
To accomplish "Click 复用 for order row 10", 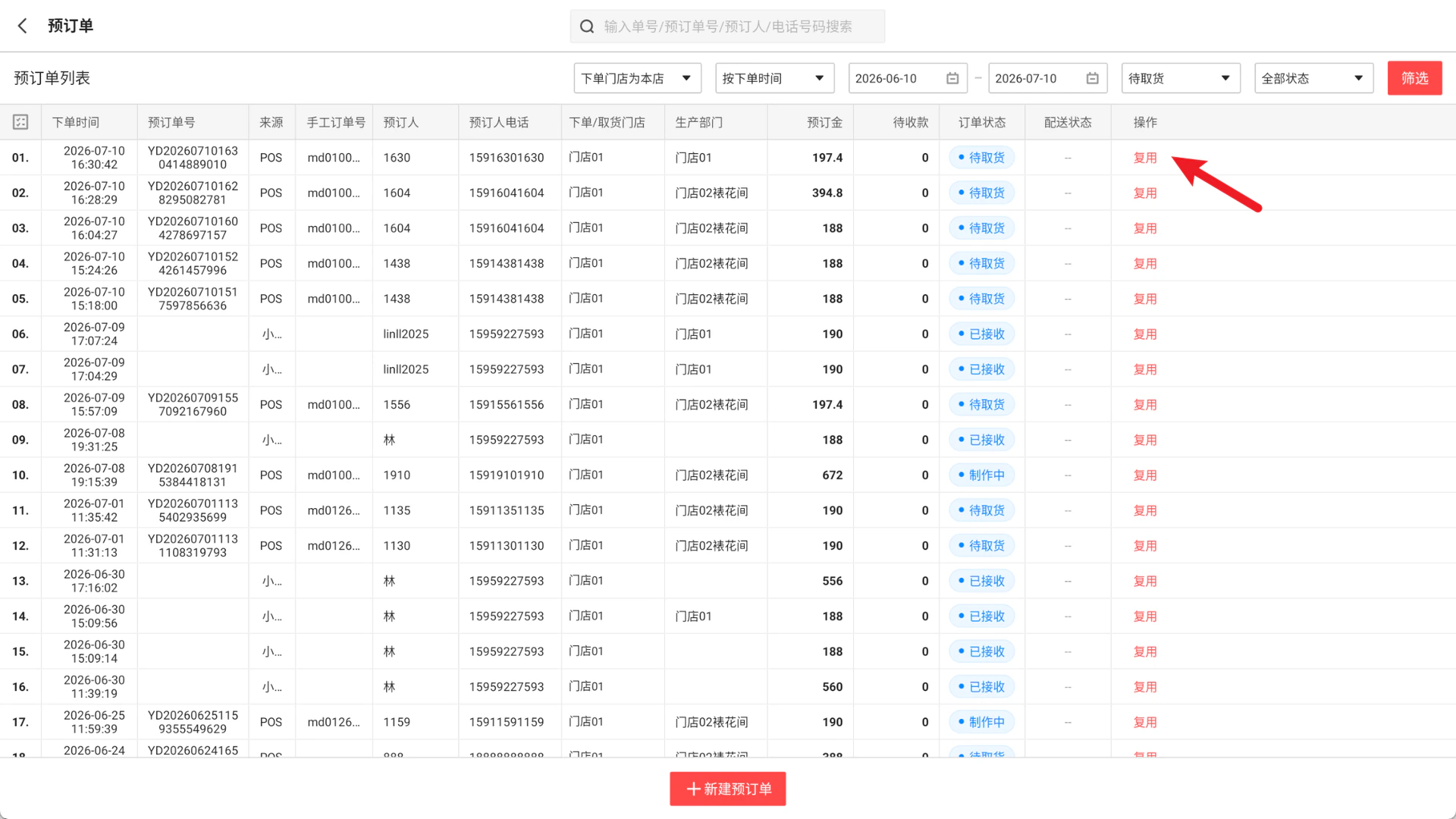I will 1145,475.
